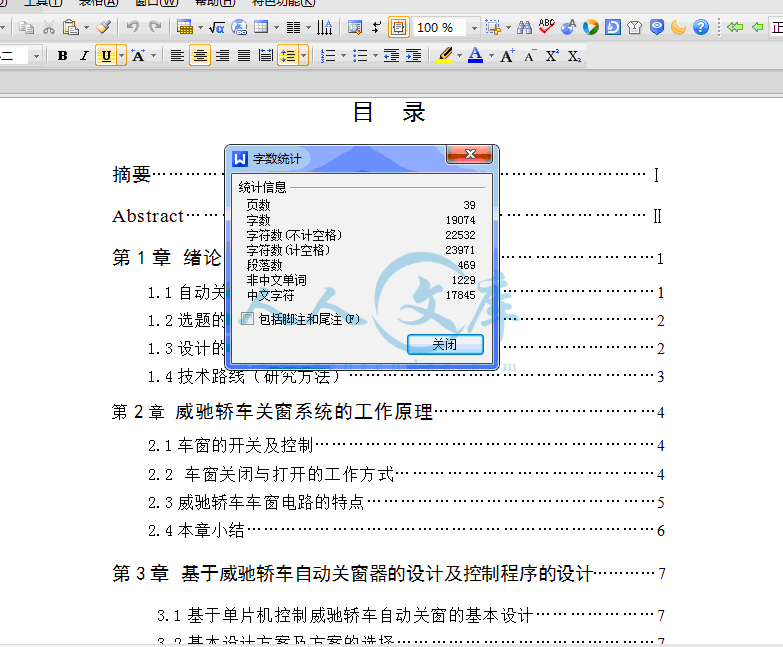Shrink the font size with A−
This screenshot has width=783, height=647.
530,56
